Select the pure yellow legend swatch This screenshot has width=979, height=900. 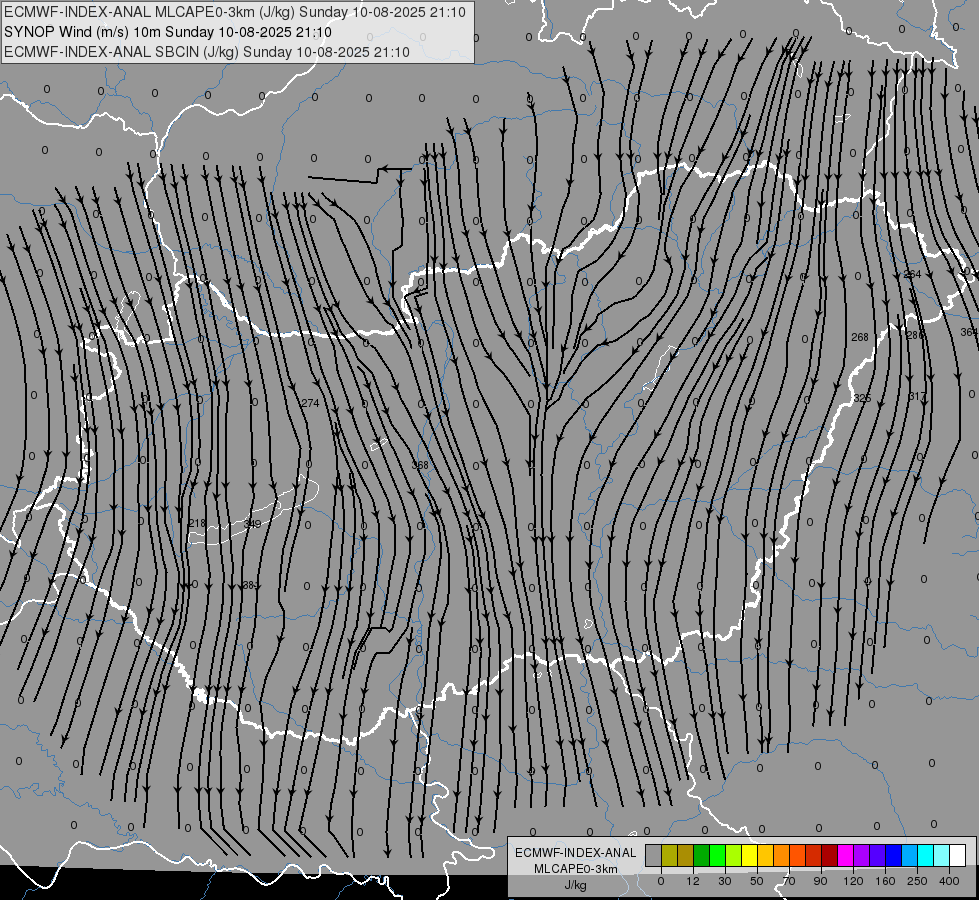point(749,855)
